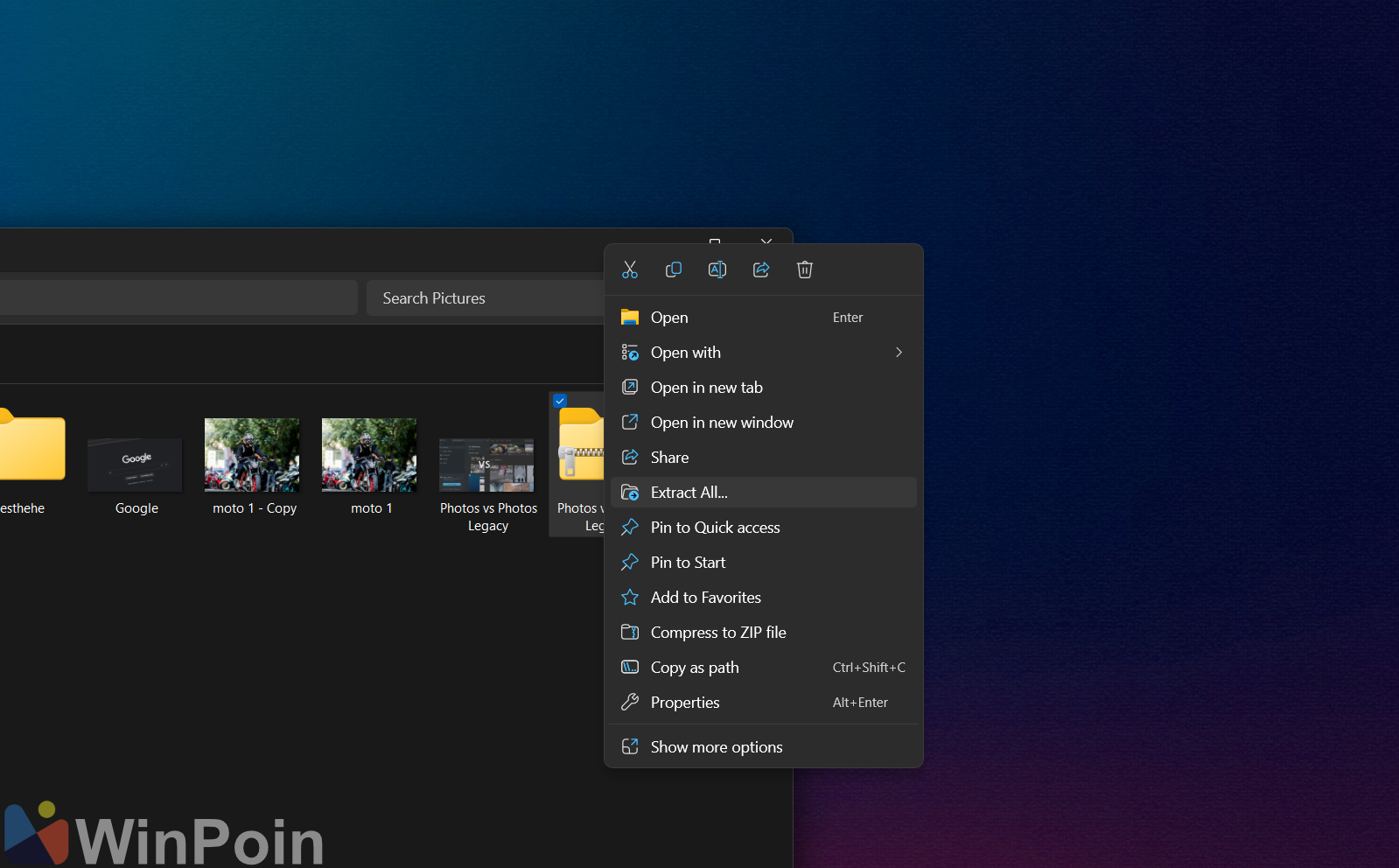Image resolution: width=1399 pixels, height=868 pixels.
Task: Click the Delete trash can icon
Action: click(805, 269)
